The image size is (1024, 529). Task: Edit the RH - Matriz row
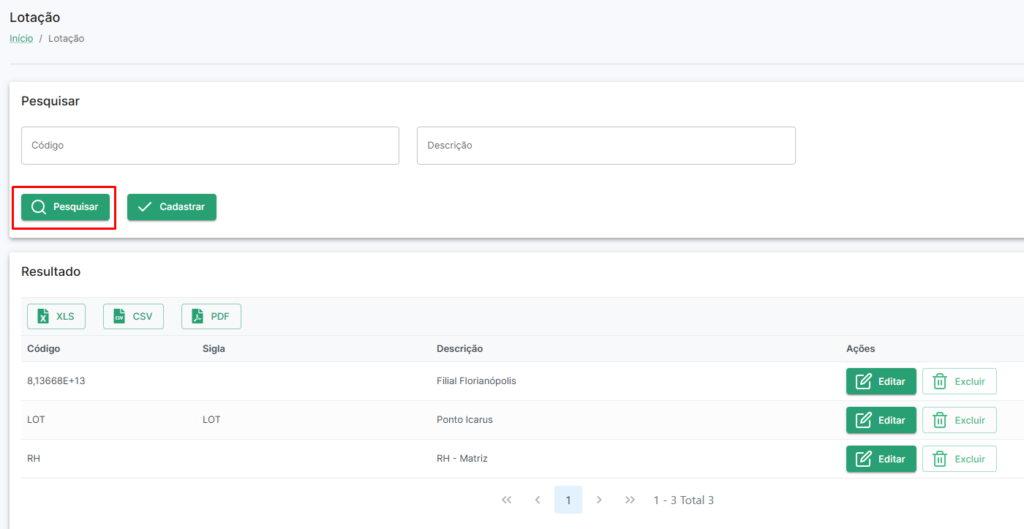[x=881, y=458]
